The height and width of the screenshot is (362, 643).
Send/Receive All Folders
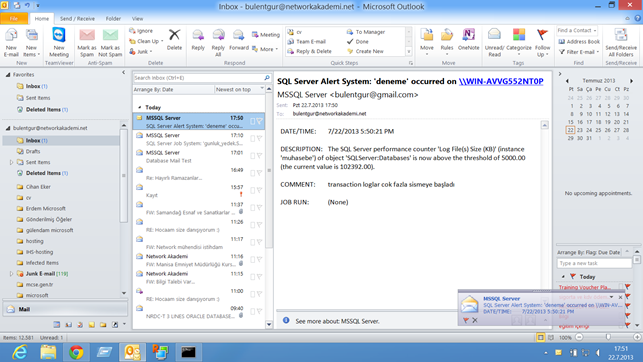[x=621, y=43]
